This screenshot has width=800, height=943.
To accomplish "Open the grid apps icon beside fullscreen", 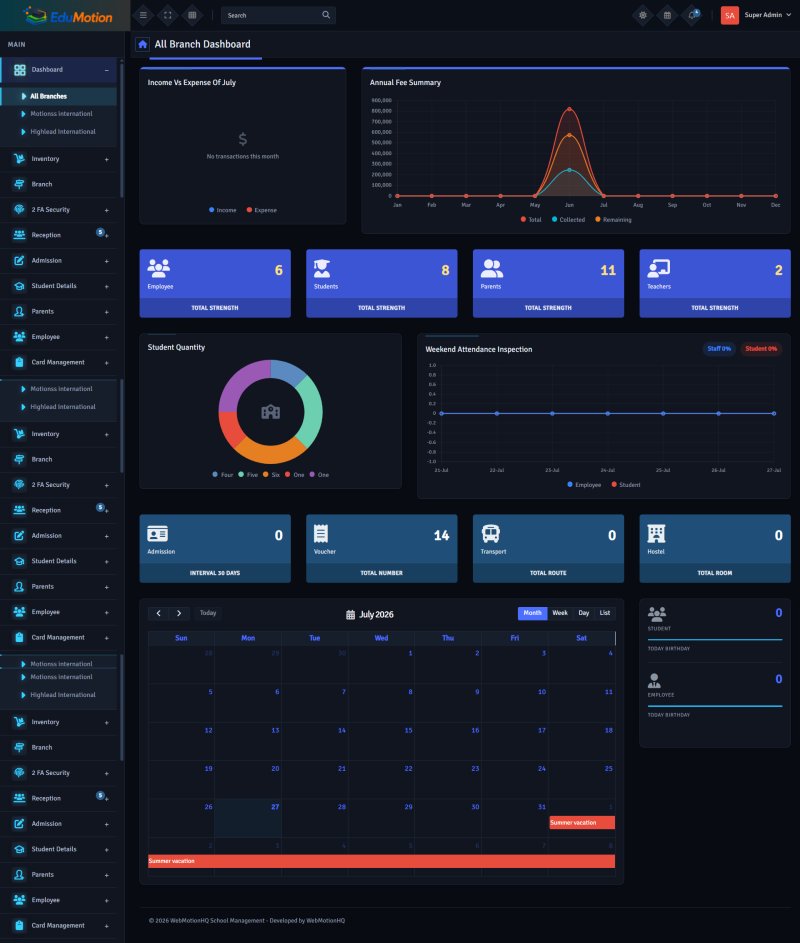I will [192, 15].
